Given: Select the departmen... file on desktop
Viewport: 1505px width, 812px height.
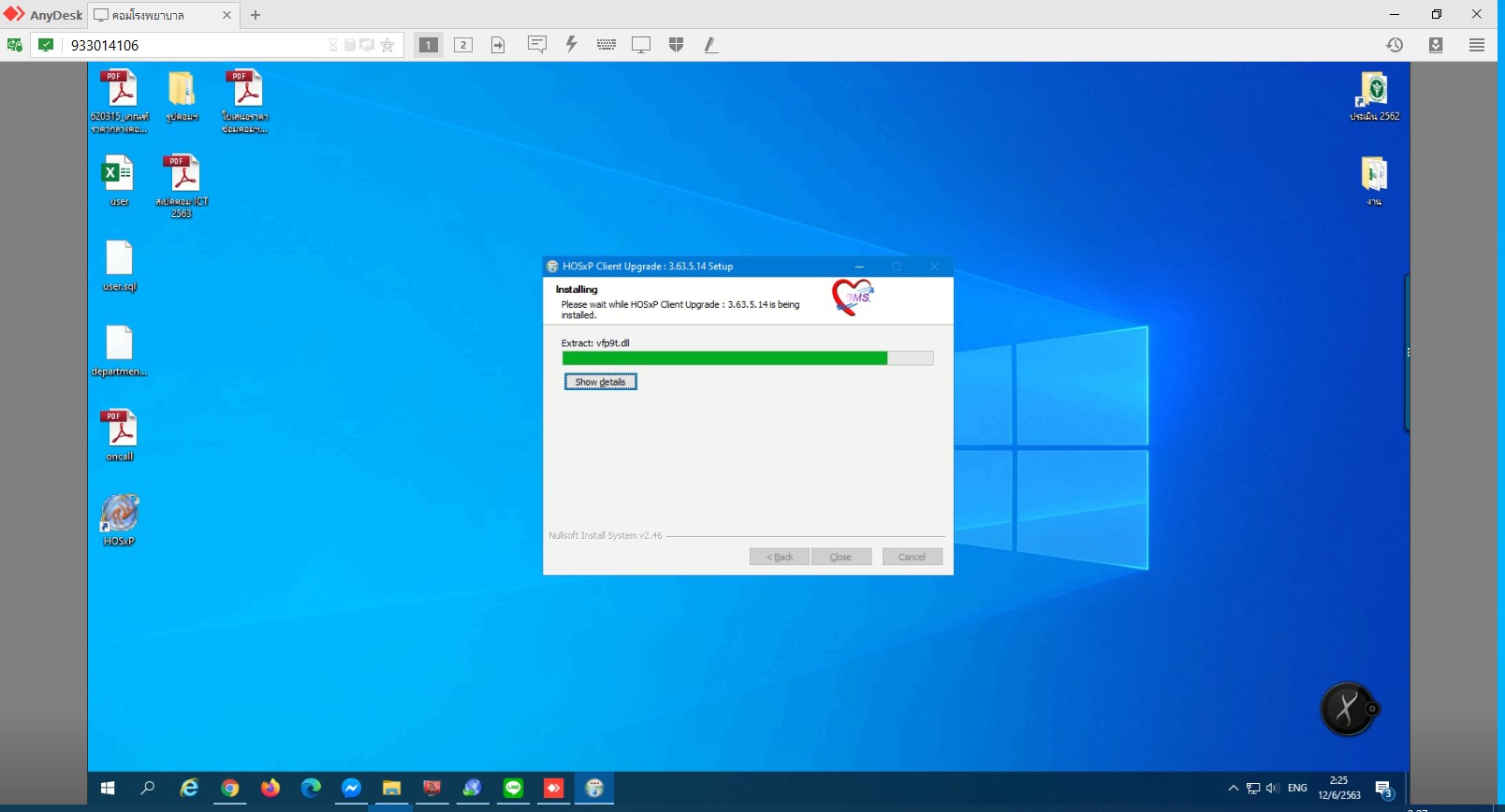Looking at the screenshot, I should pos(120,351).
